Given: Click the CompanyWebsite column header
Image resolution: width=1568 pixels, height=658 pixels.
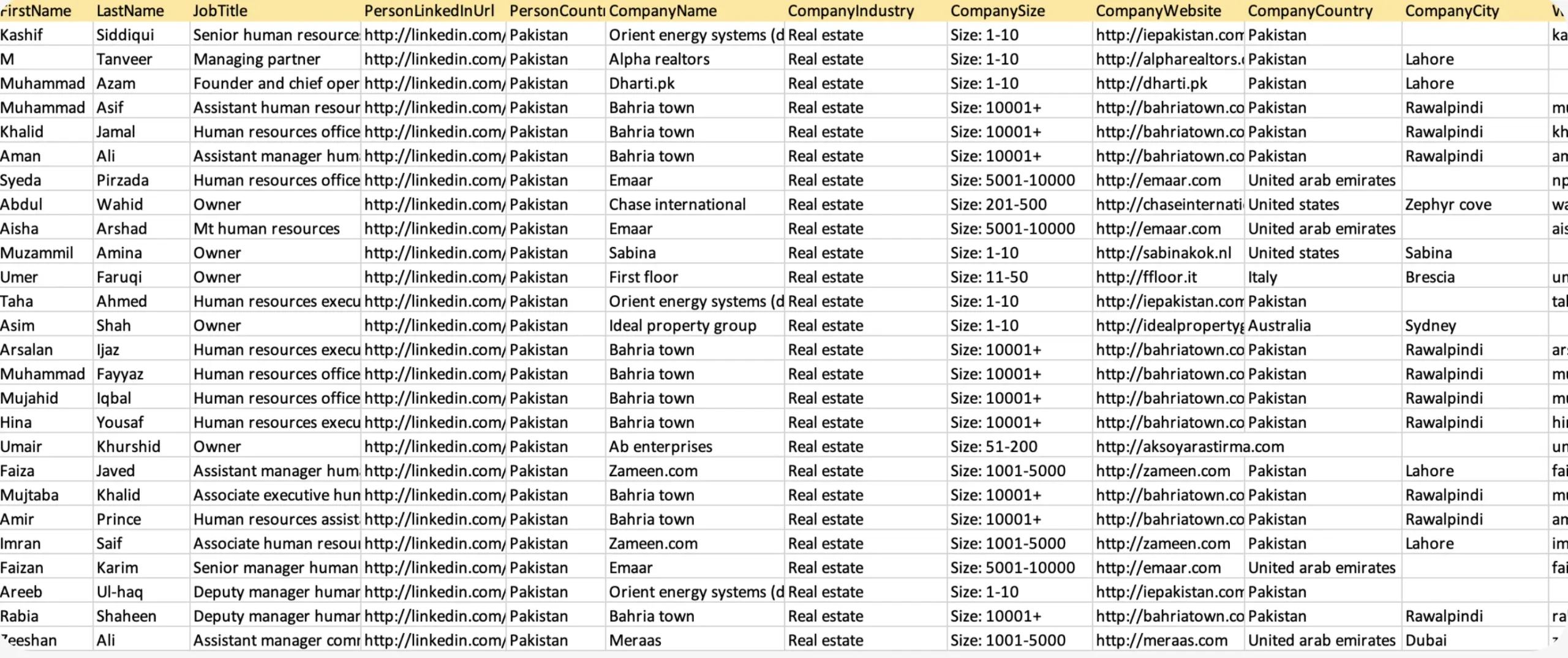Looking at the screenshot, I should point(1168,10).
